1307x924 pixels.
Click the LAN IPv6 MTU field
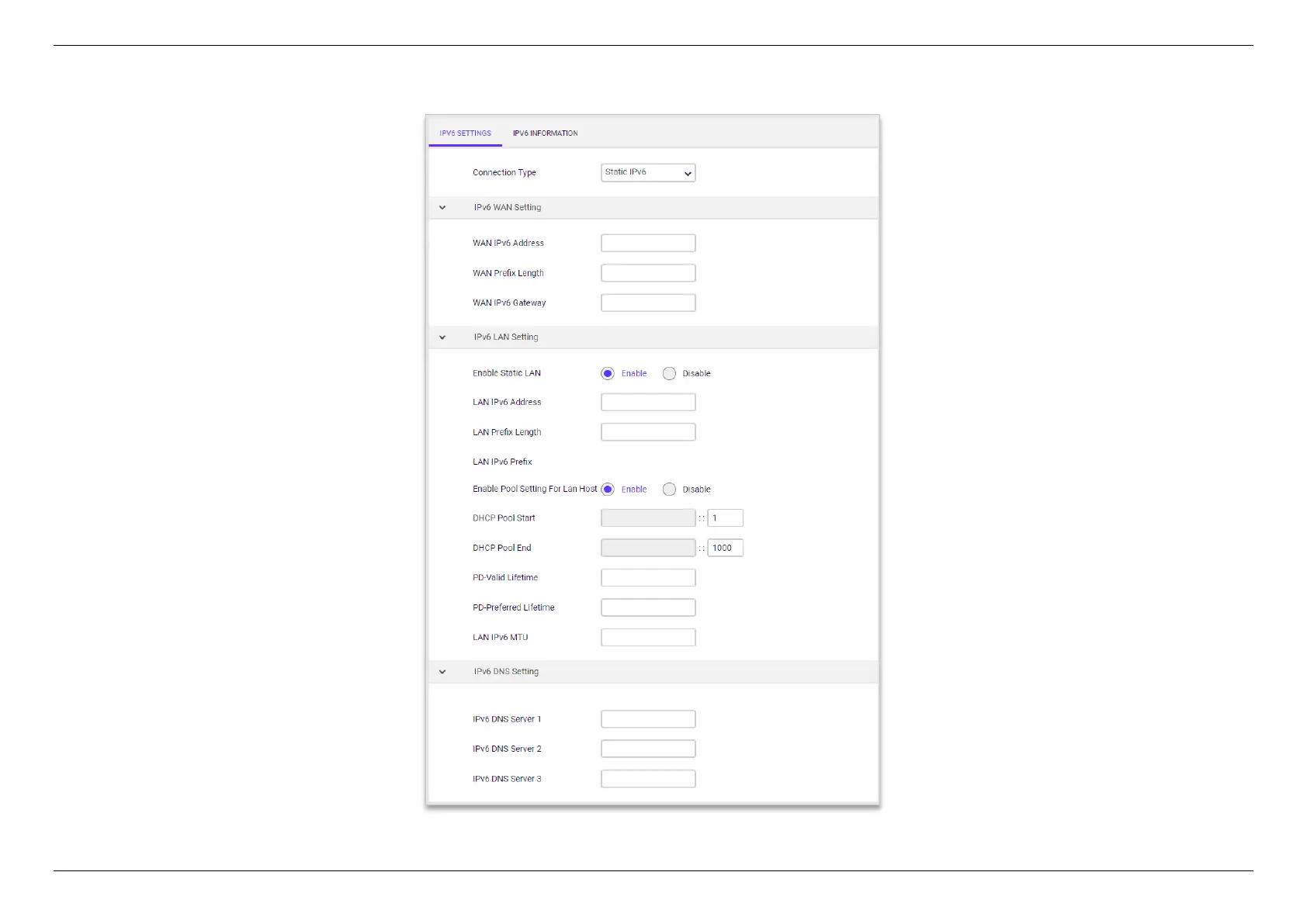point(648,637)
